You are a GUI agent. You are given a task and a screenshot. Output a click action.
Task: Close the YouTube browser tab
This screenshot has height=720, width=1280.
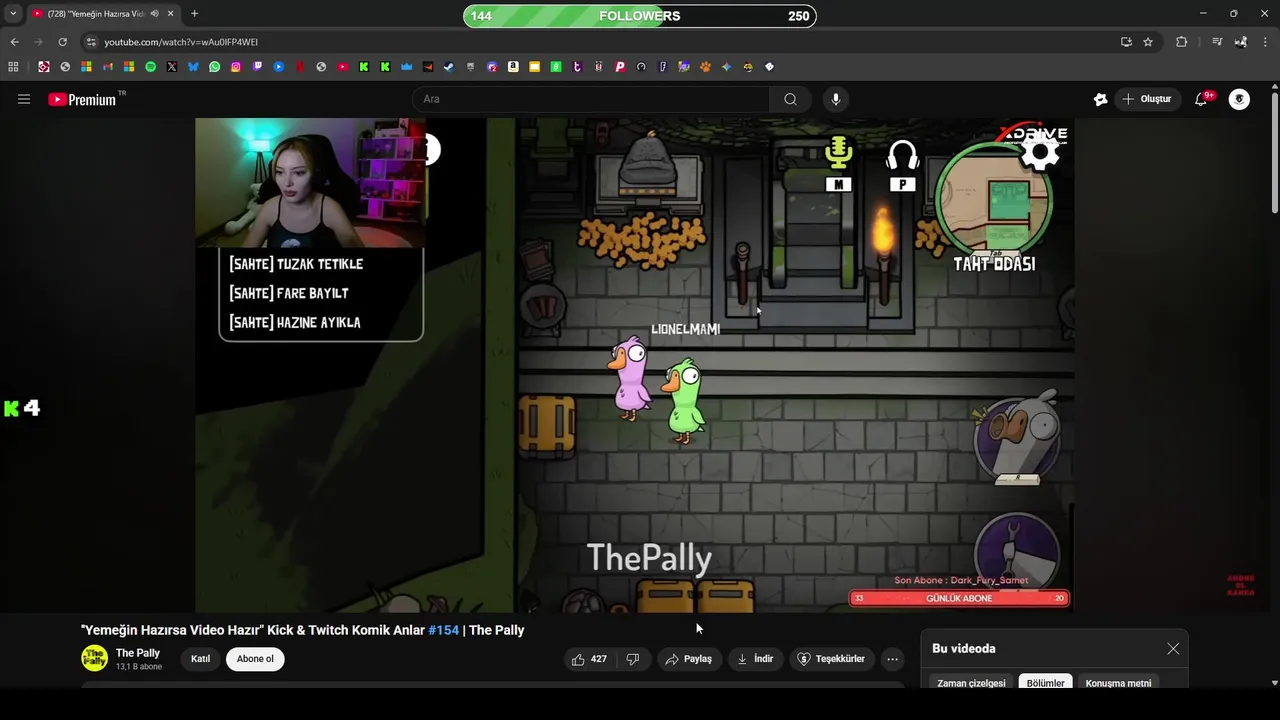click(171, 14)
